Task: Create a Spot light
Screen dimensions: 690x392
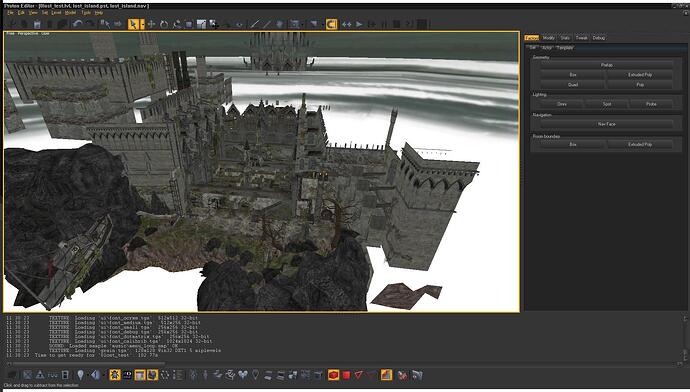Action: [607, 104]
